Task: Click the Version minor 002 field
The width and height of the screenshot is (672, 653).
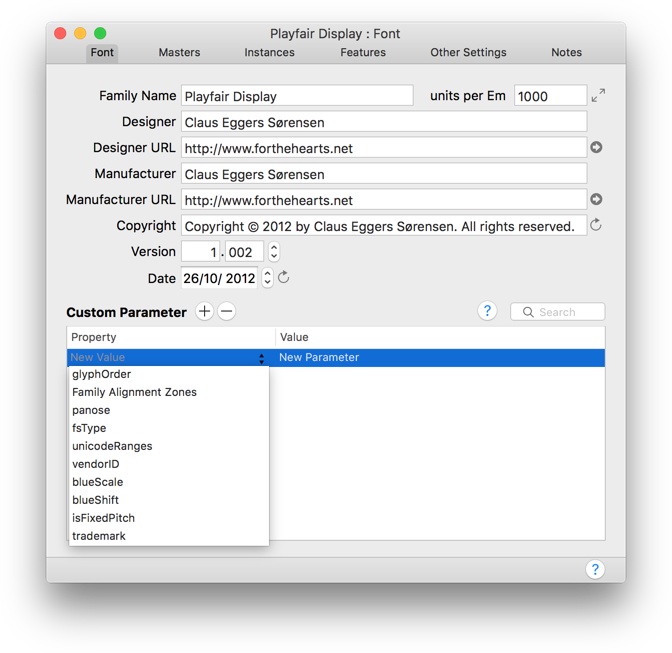Action: tap(244, 252)
